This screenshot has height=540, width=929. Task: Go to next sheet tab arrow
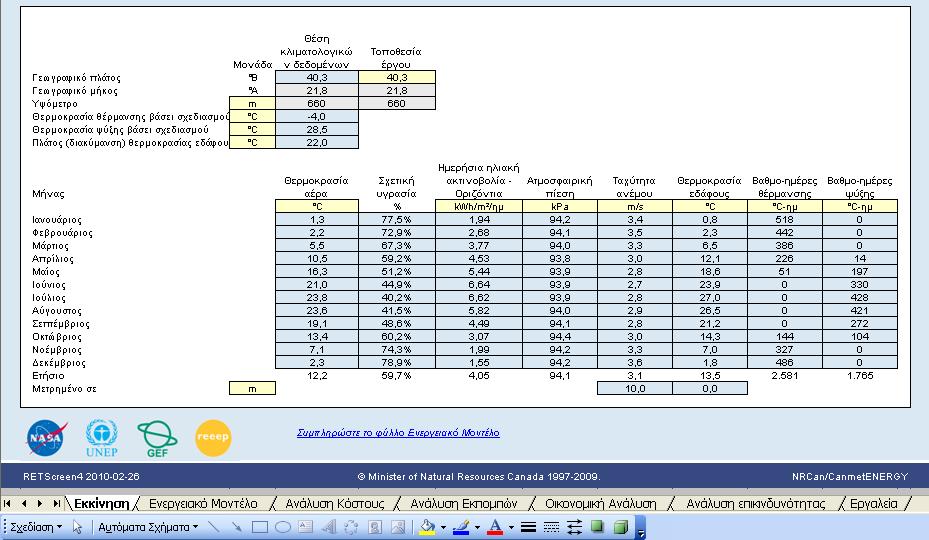coord(40,504)
